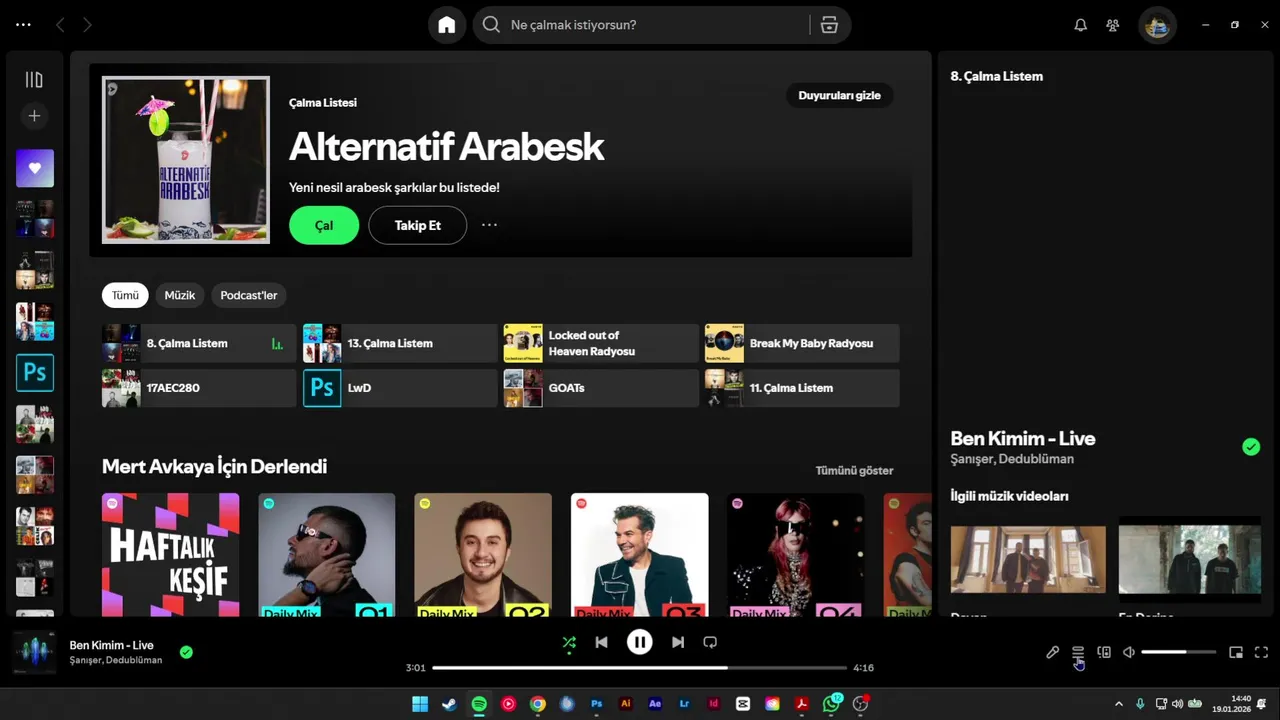The height and width of the screenshot is (720, 1280).
Task: Open the play queue icon
Action: 1078,652
